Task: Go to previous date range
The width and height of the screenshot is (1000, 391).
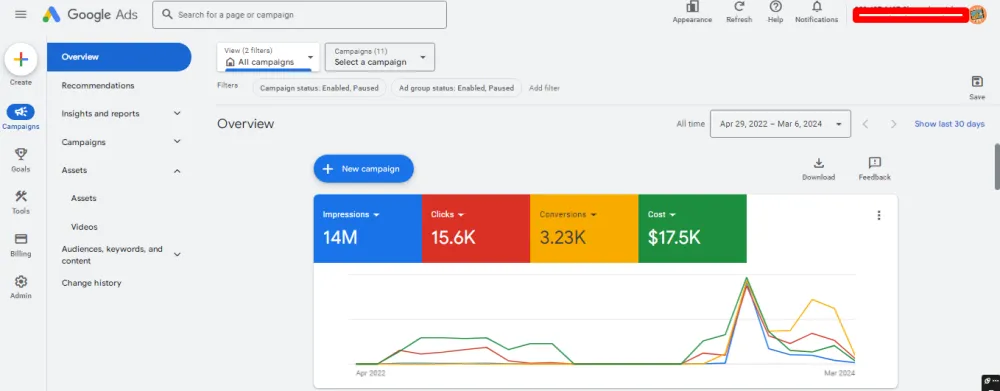Action: [865, 124]
